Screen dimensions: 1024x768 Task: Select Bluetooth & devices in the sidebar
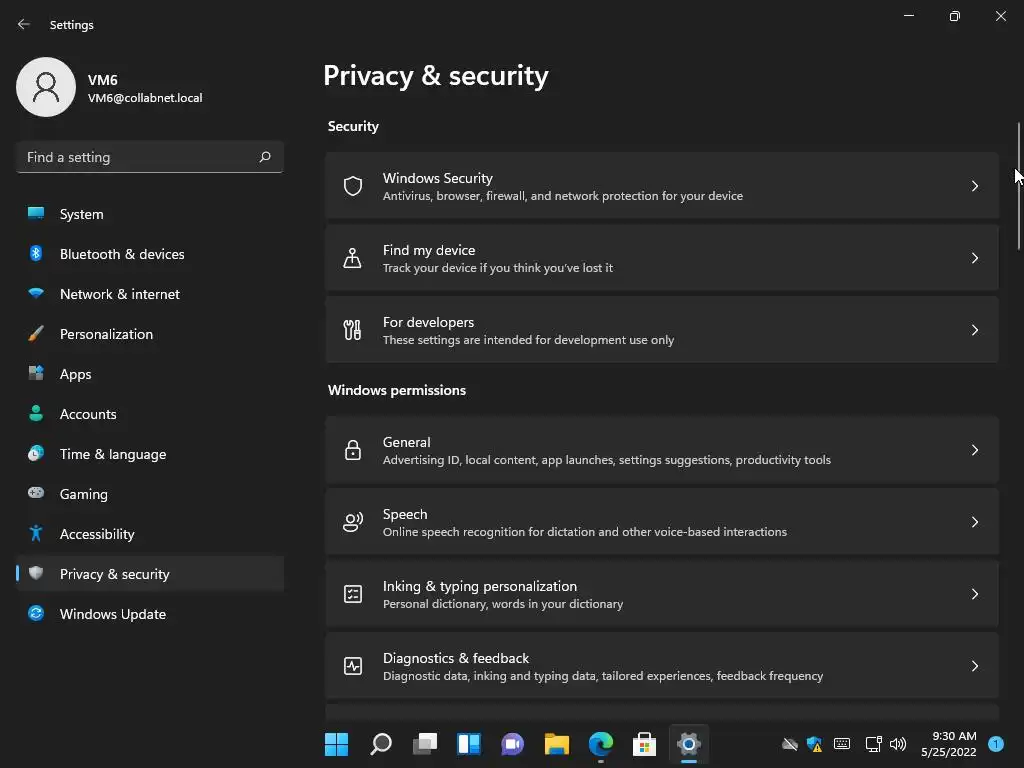point(150,254)
